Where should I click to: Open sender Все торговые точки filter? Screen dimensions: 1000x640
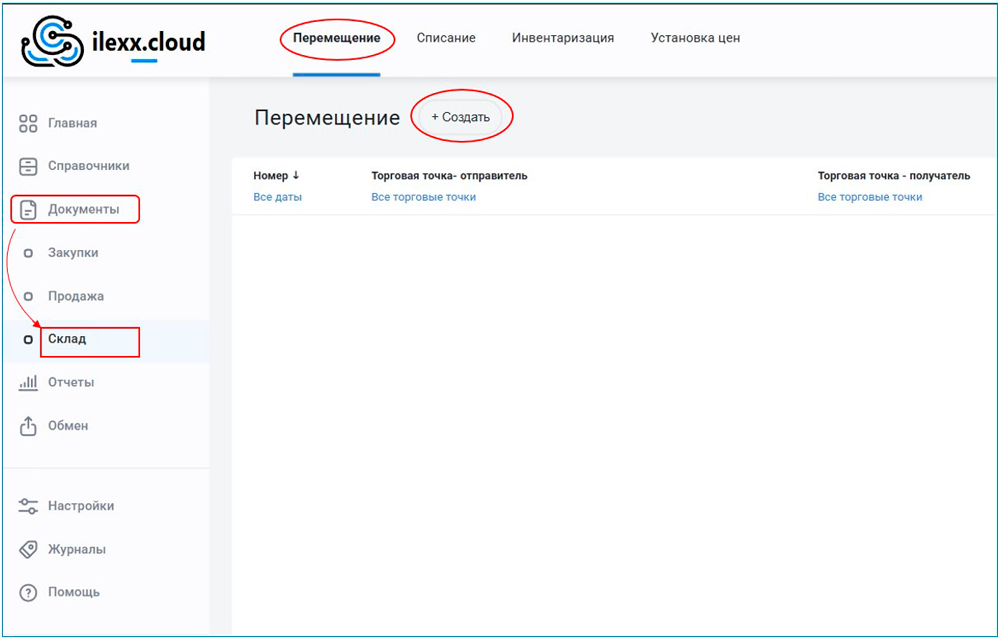[423, 197]
